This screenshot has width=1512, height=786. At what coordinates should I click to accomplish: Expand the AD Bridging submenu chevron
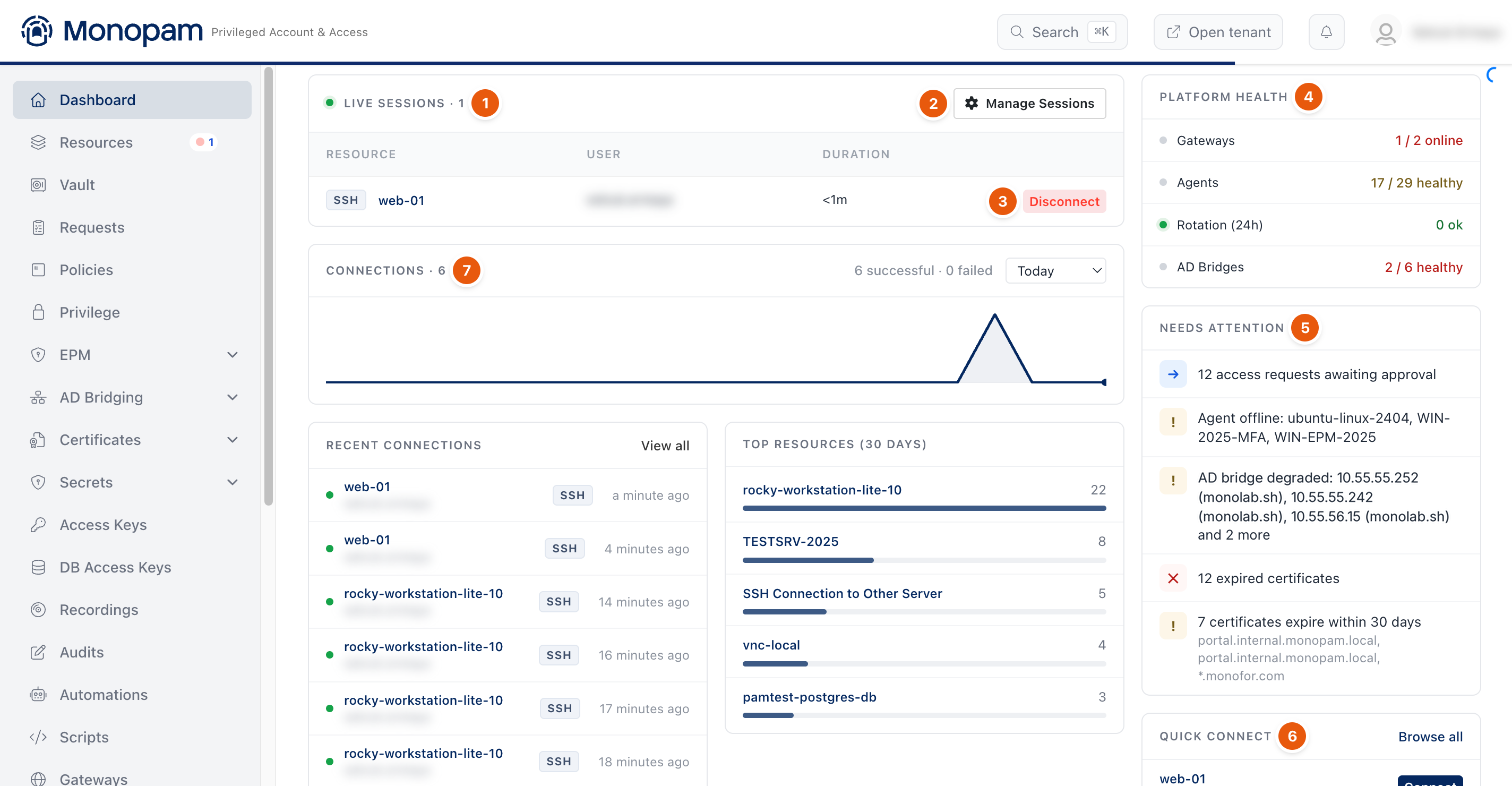tap(233, 397)
